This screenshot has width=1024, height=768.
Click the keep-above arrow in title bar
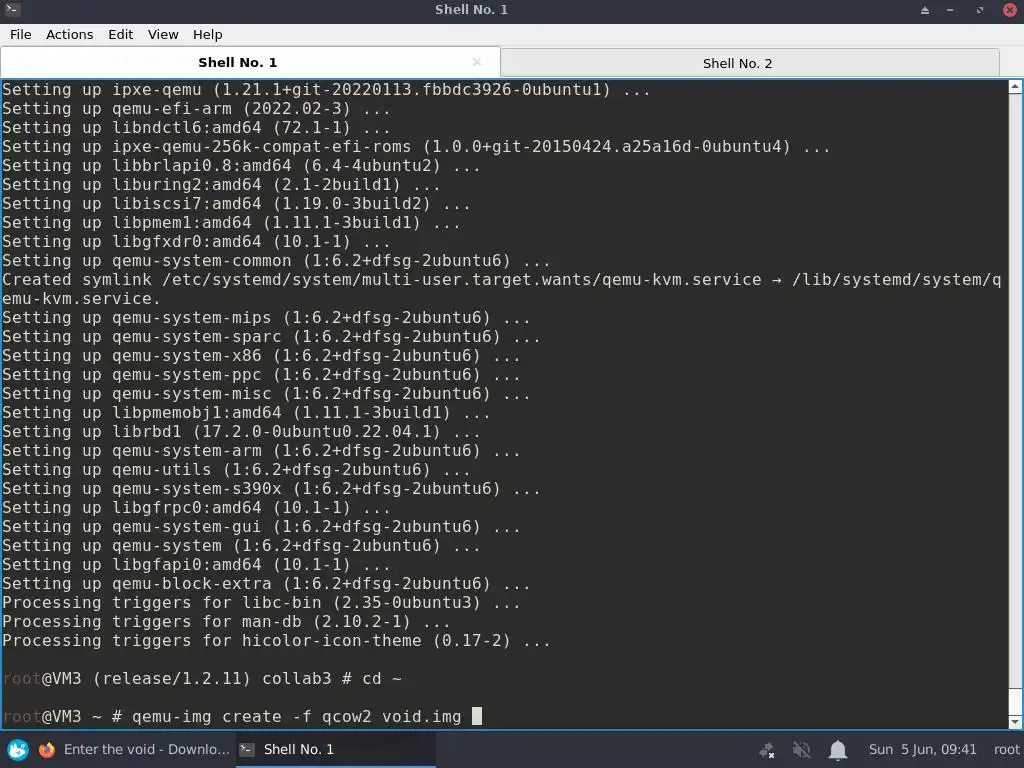pyautogui.click(x=925, y=10)
